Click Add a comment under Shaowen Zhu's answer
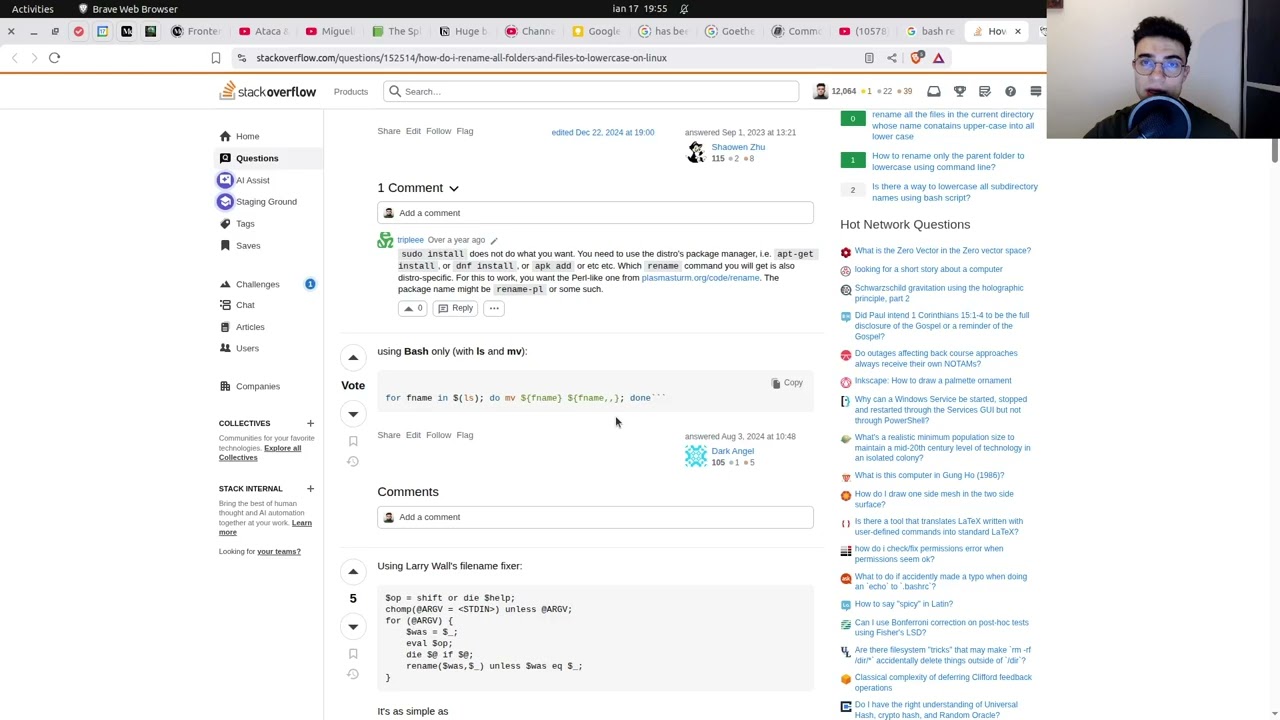1280x720 pixels. pyautogui.click(x=595, y=213)
